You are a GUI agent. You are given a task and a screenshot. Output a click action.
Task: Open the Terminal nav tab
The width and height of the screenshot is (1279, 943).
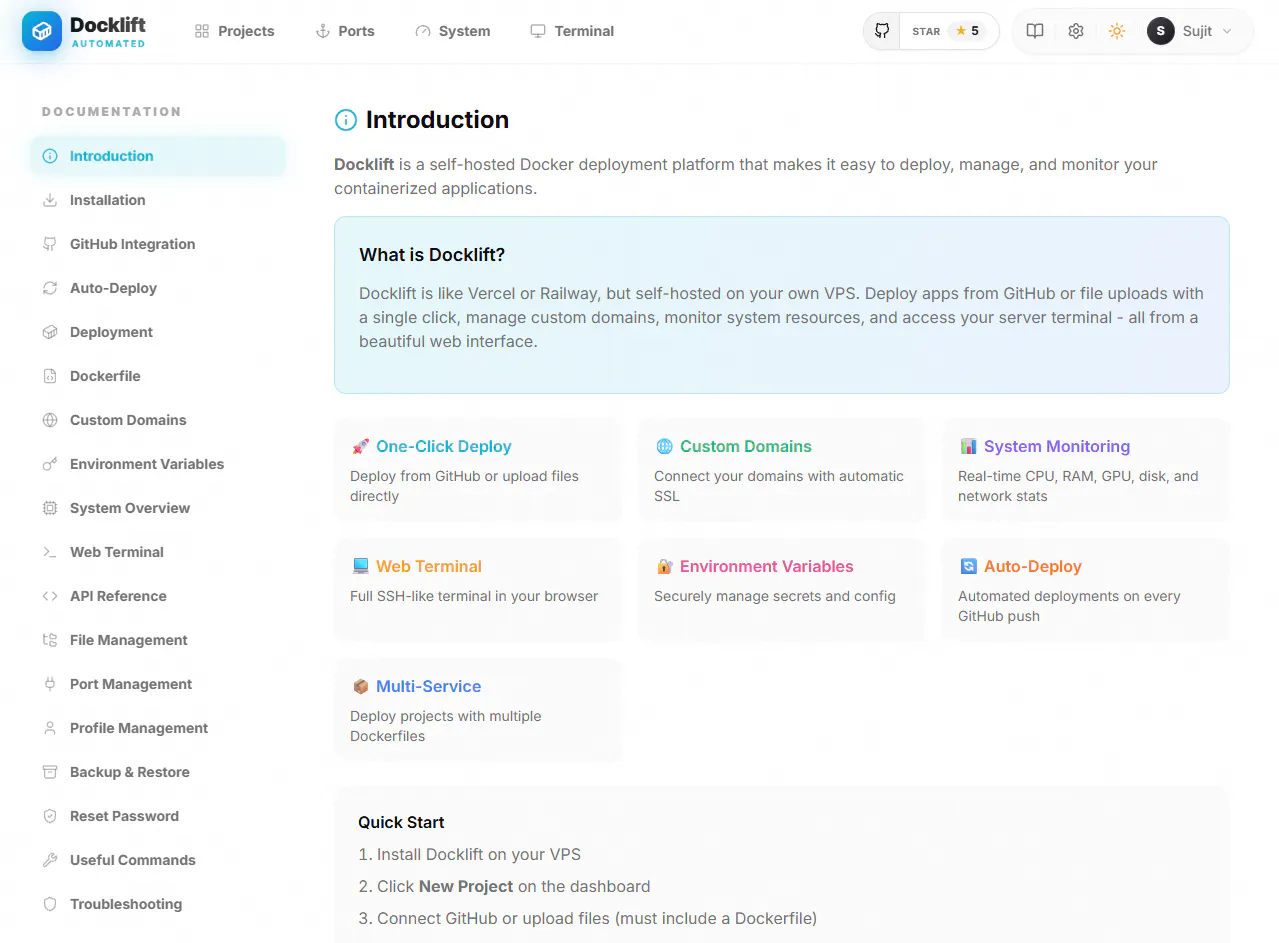(x=572, y=31)
